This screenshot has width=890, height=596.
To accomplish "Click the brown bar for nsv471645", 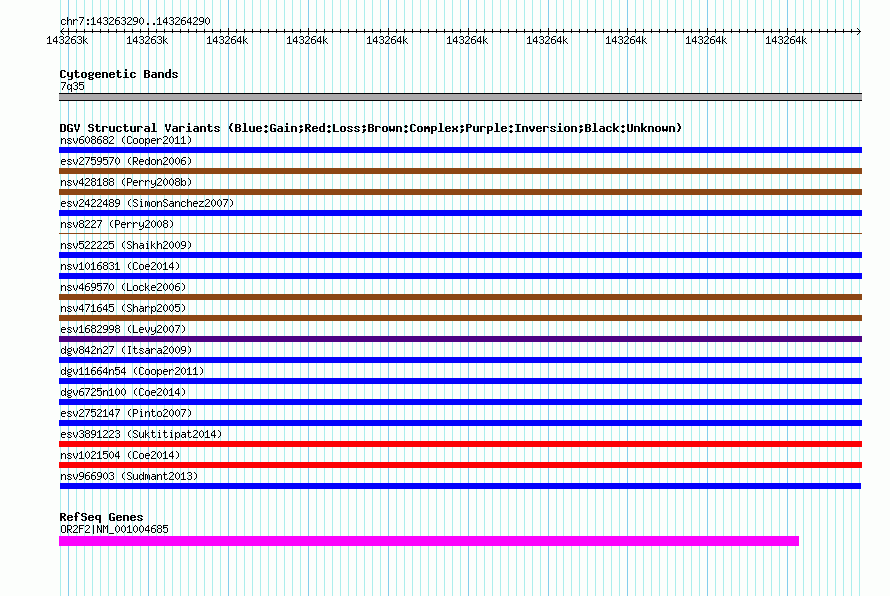I will point(460,318).
